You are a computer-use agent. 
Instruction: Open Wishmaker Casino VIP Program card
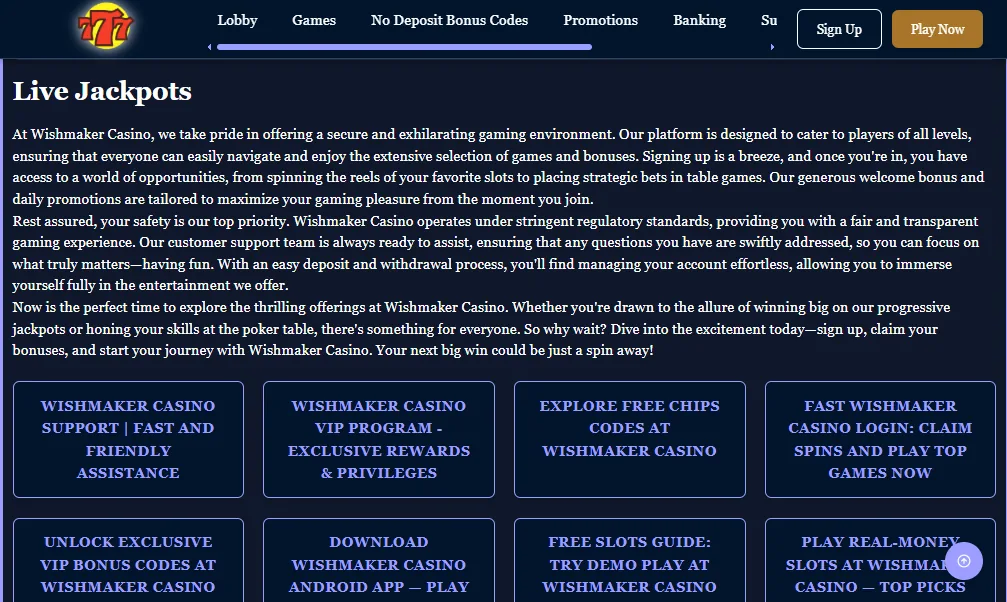pos(379,439)
